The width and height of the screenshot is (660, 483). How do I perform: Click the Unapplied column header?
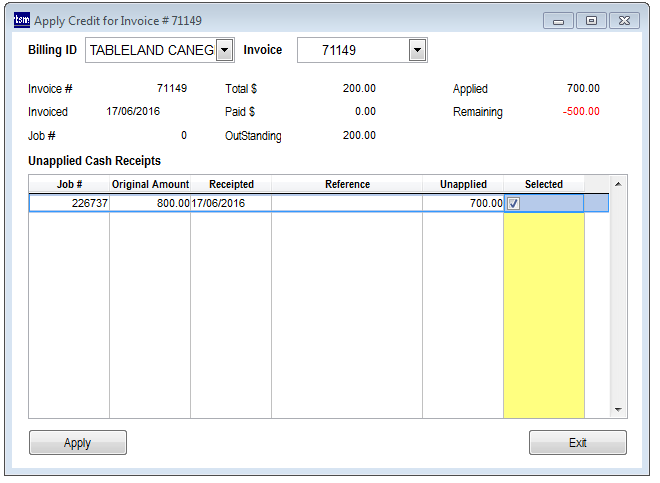[463, 184]
